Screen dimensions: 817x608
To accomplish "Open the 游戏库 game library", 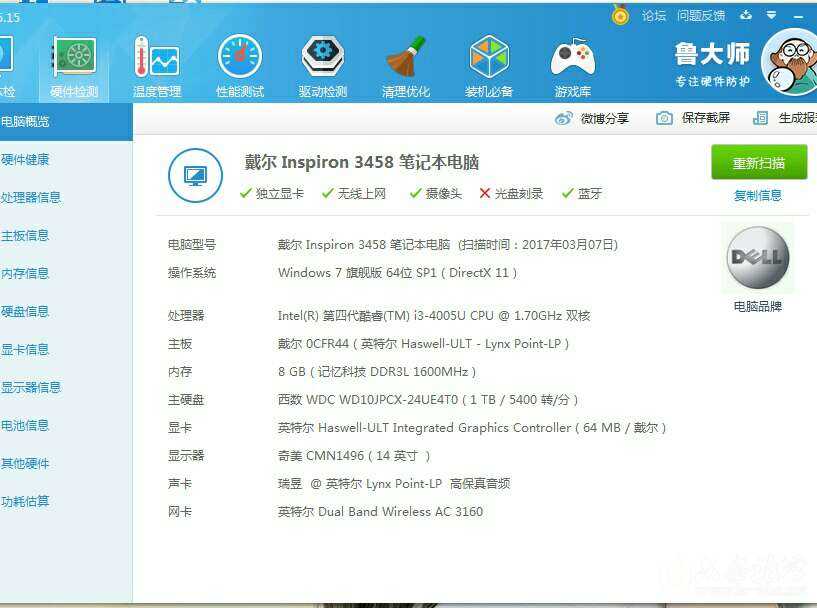I will 572,66.
